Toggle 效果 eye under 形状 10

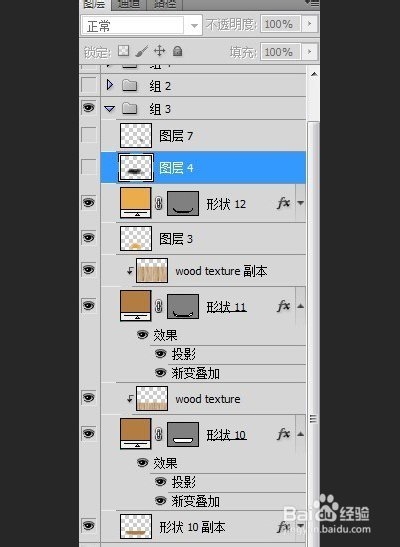(142, 463)
